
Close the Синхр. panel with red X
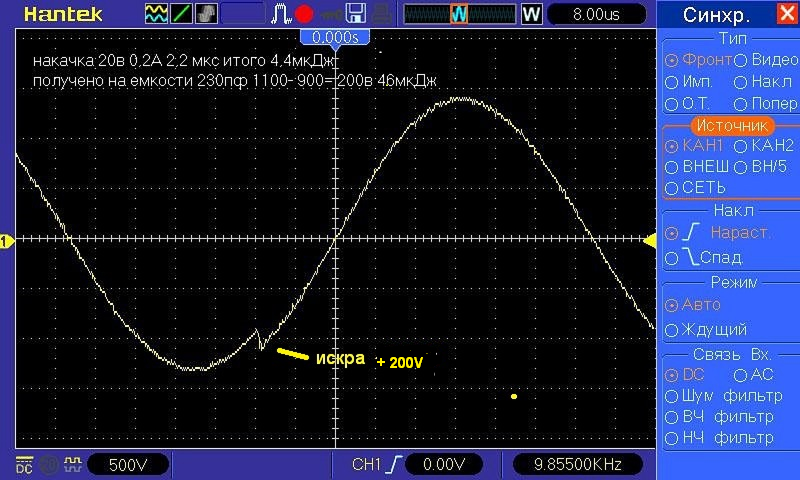click(787, 13)
